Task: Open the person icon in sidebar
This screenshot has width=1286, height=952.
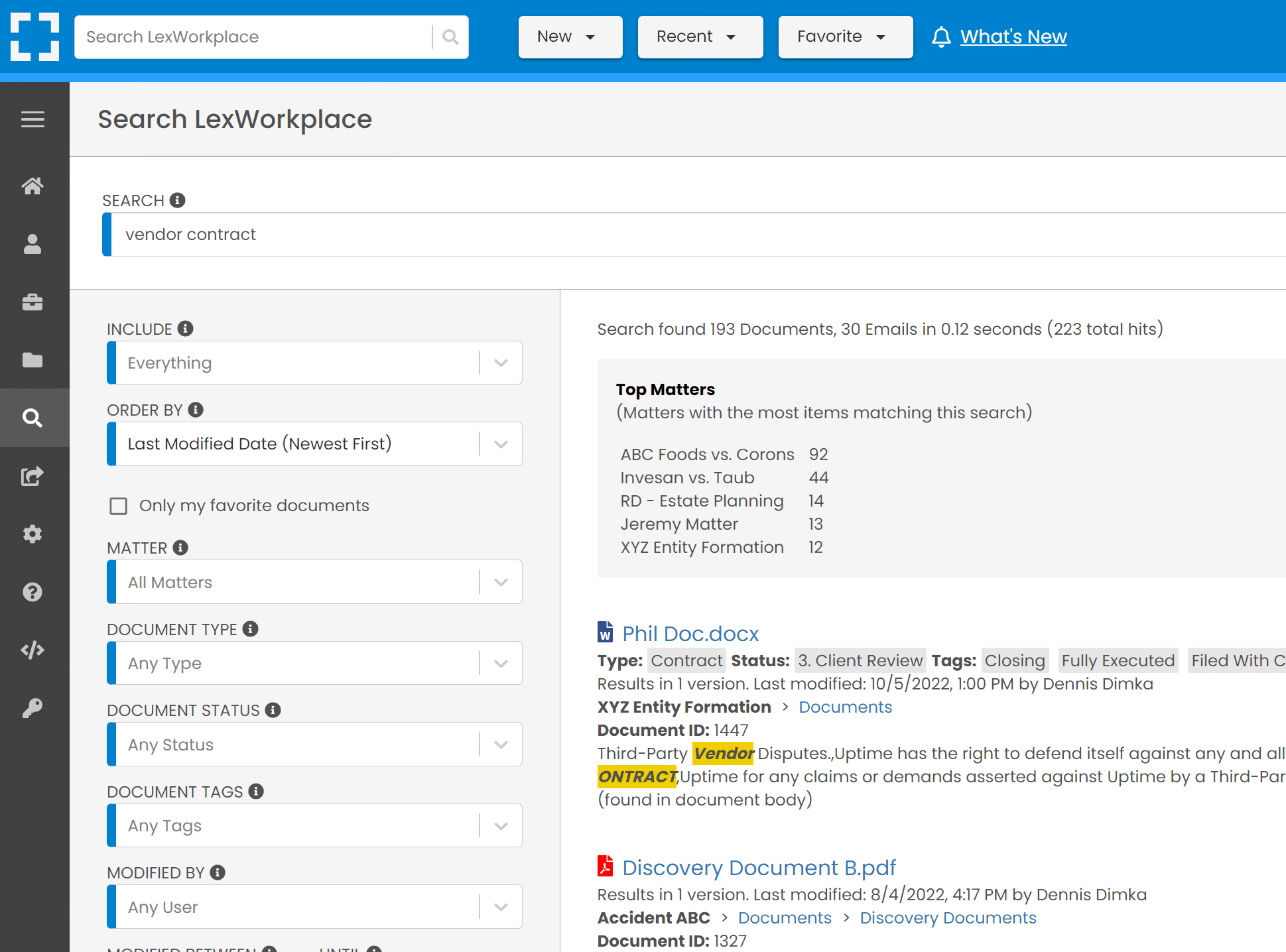Action: pyautogui.click(x=32, y=244)
